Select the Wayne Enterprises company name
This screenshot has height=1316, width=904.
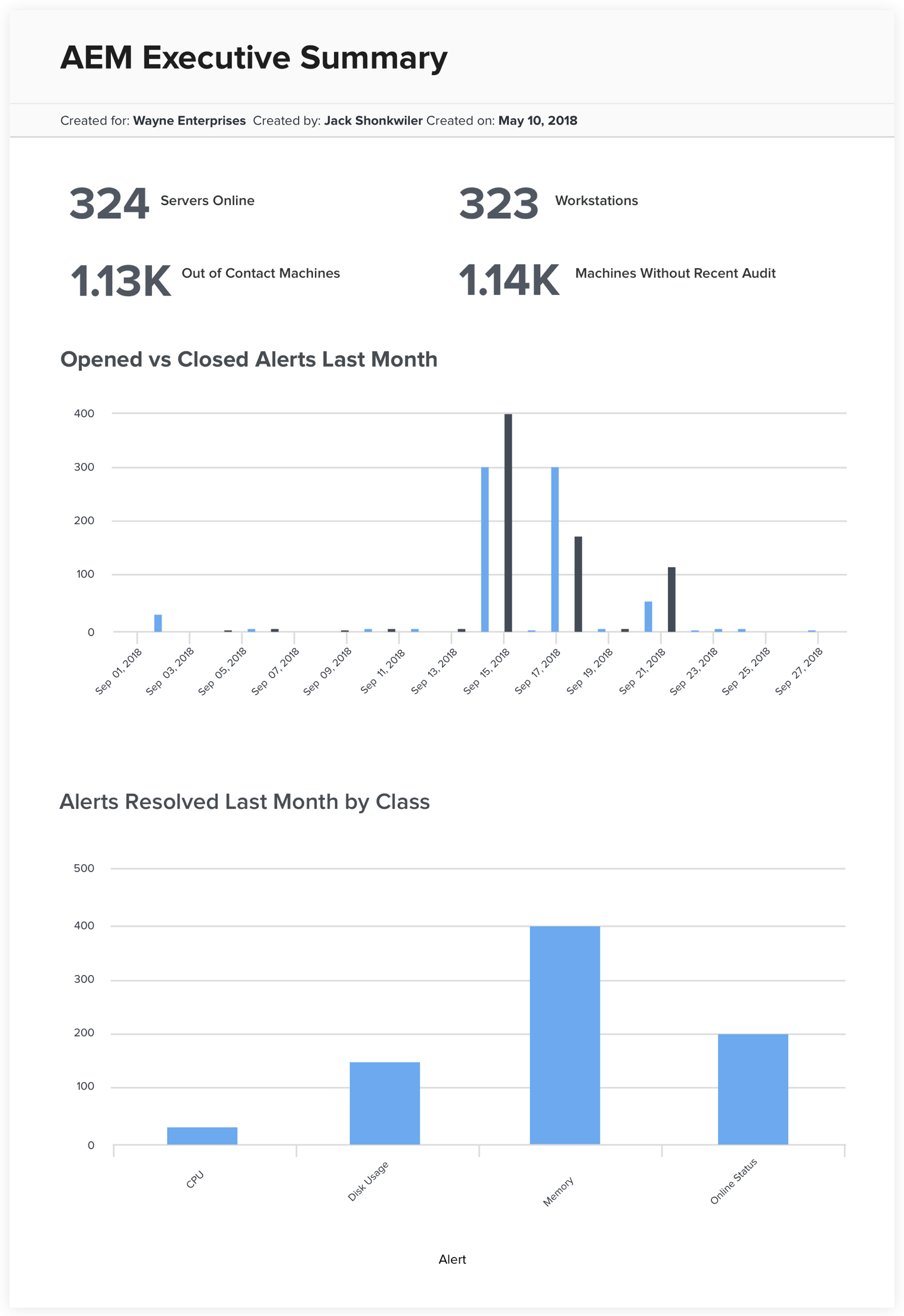coord(189,120)
